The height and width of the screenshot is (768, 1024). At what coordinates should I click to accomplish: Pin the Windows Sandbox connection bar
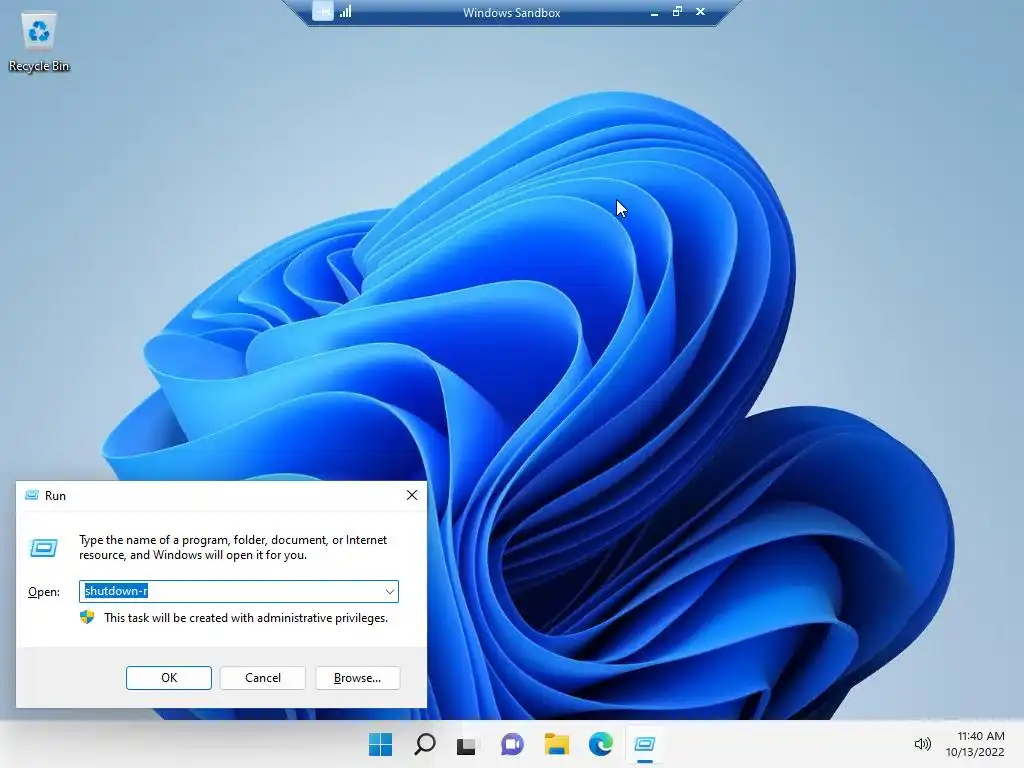[x=323, y=11]
